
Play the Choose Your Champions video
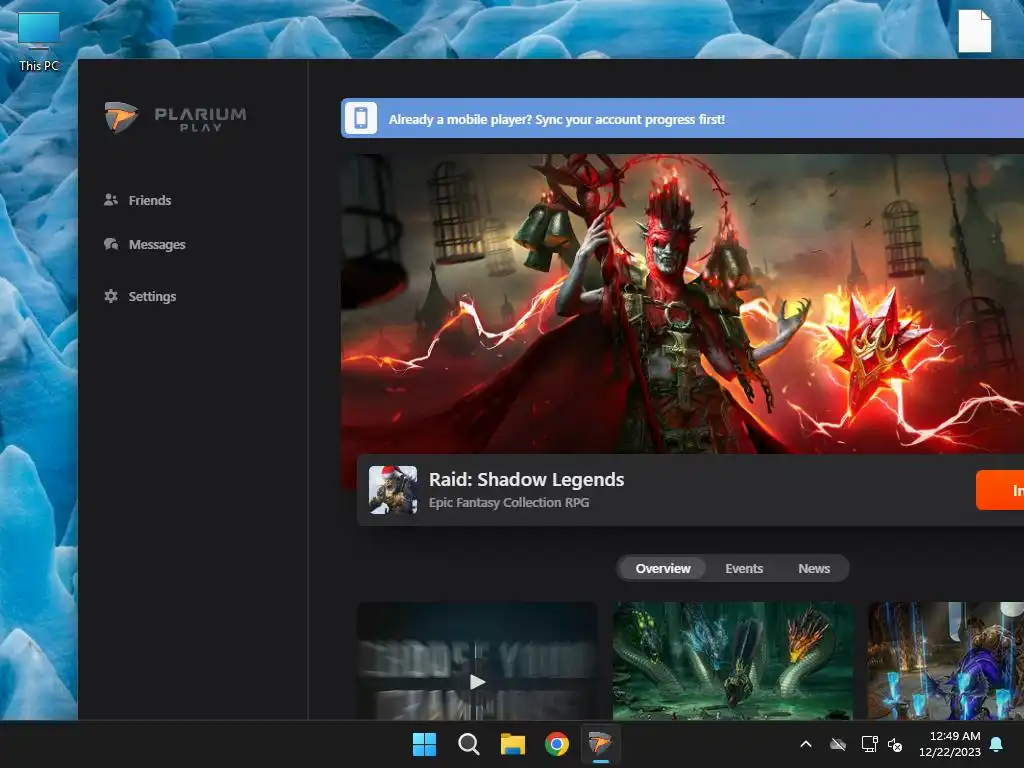click(477, 682)
